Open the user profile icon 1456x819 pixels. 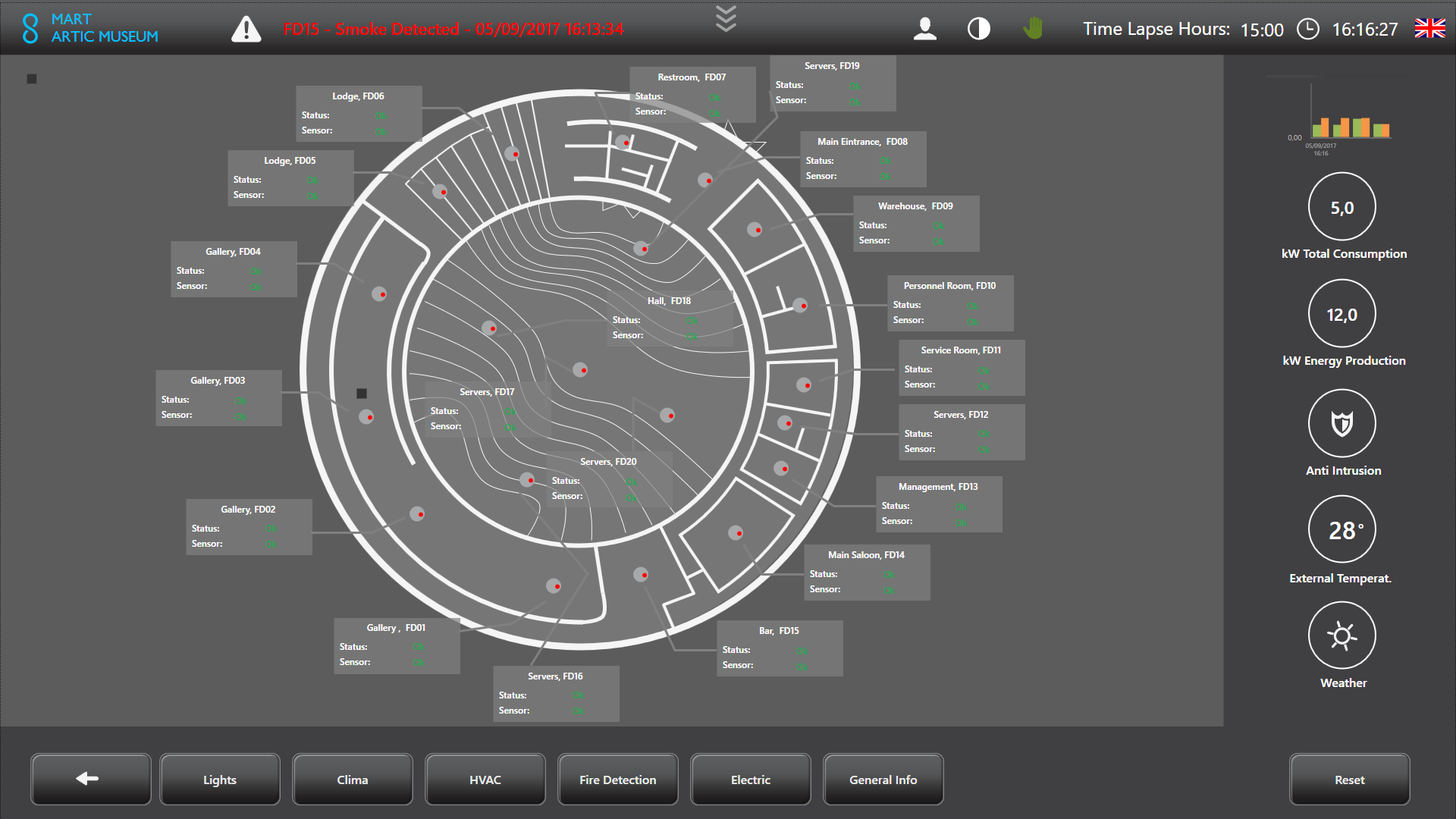tap(925, 29)
